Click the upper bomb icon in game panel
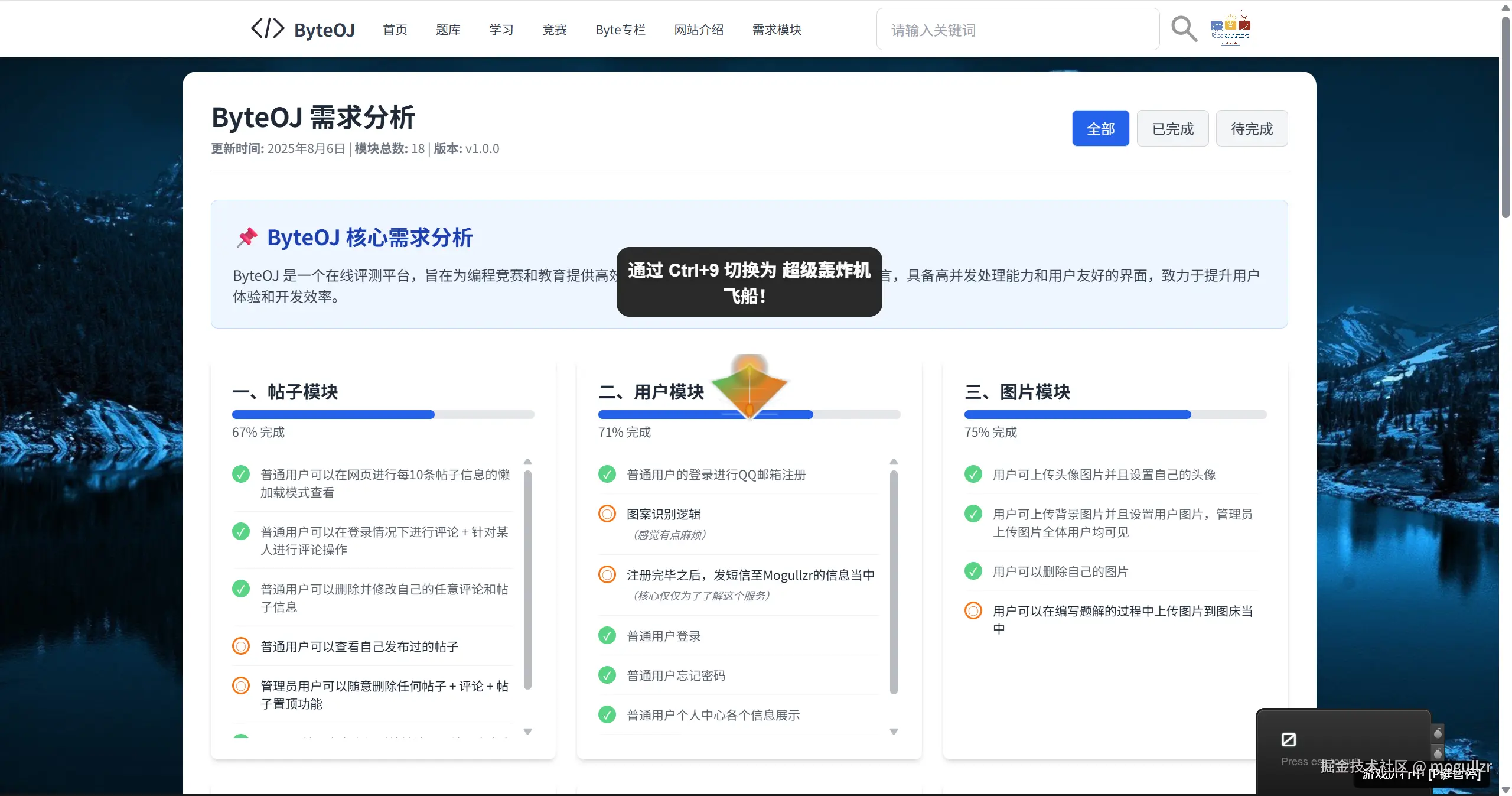The width and height of the screenshot is (1512, 796). 1438,733
